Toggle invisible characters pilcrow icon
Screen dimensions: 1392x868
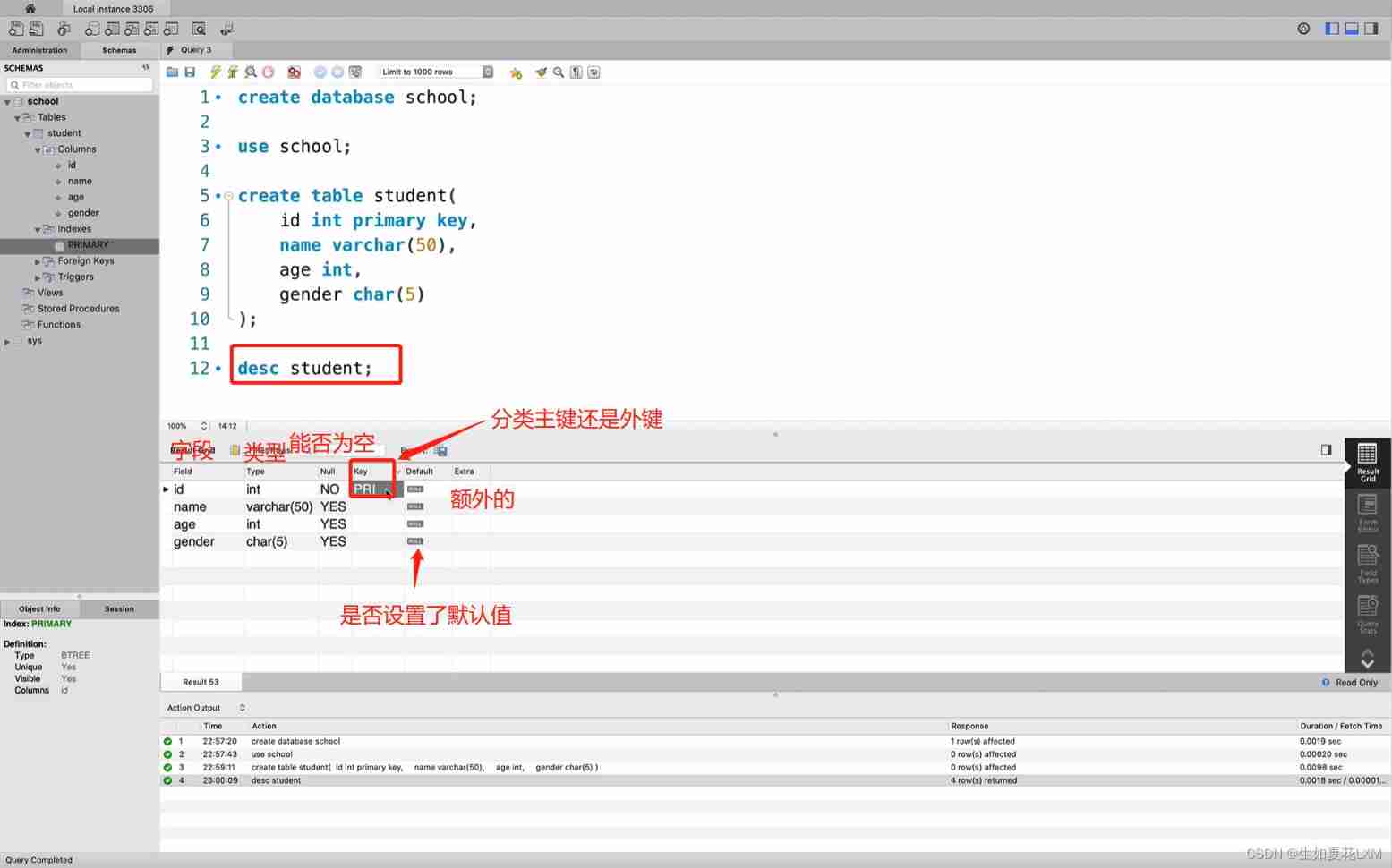(576, 72)
